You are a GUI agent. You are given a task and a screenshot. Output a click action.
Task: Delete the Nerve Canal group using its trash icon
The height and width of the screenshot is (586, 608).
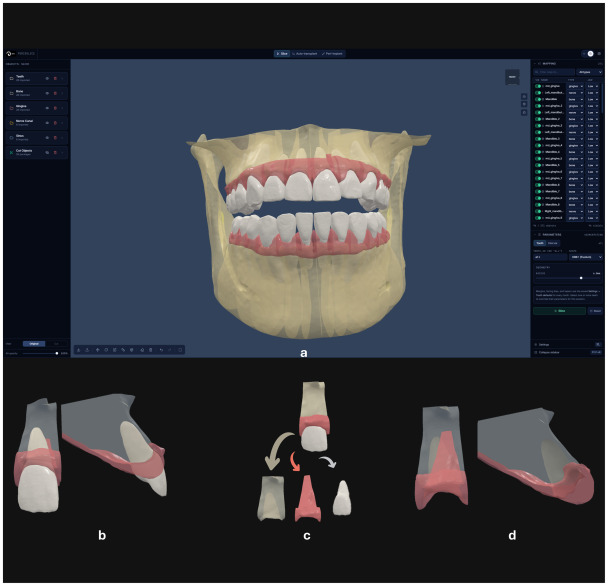pos(55,123)
